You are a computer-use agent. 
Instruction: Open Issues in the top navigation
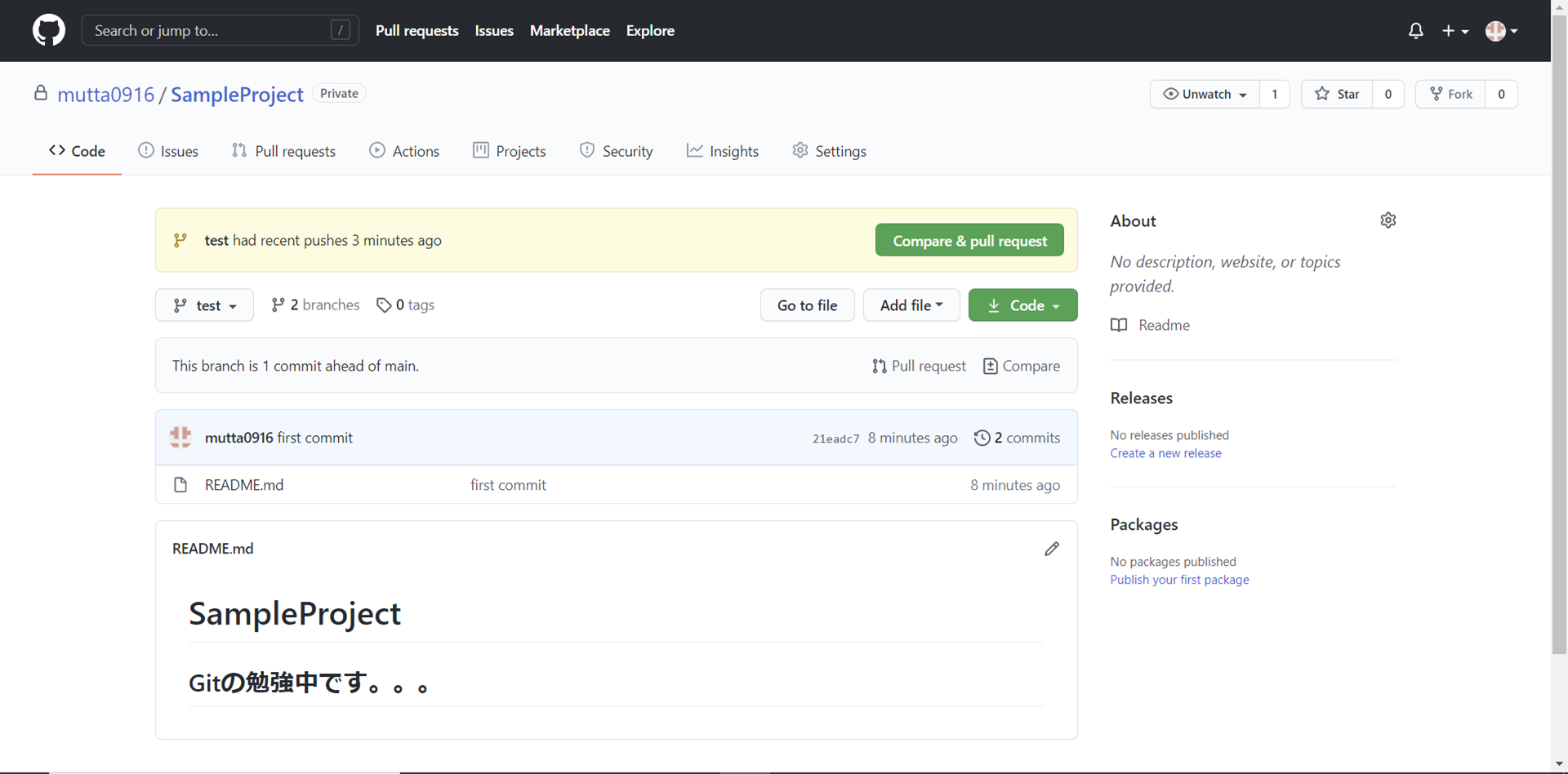pos(494,30)
